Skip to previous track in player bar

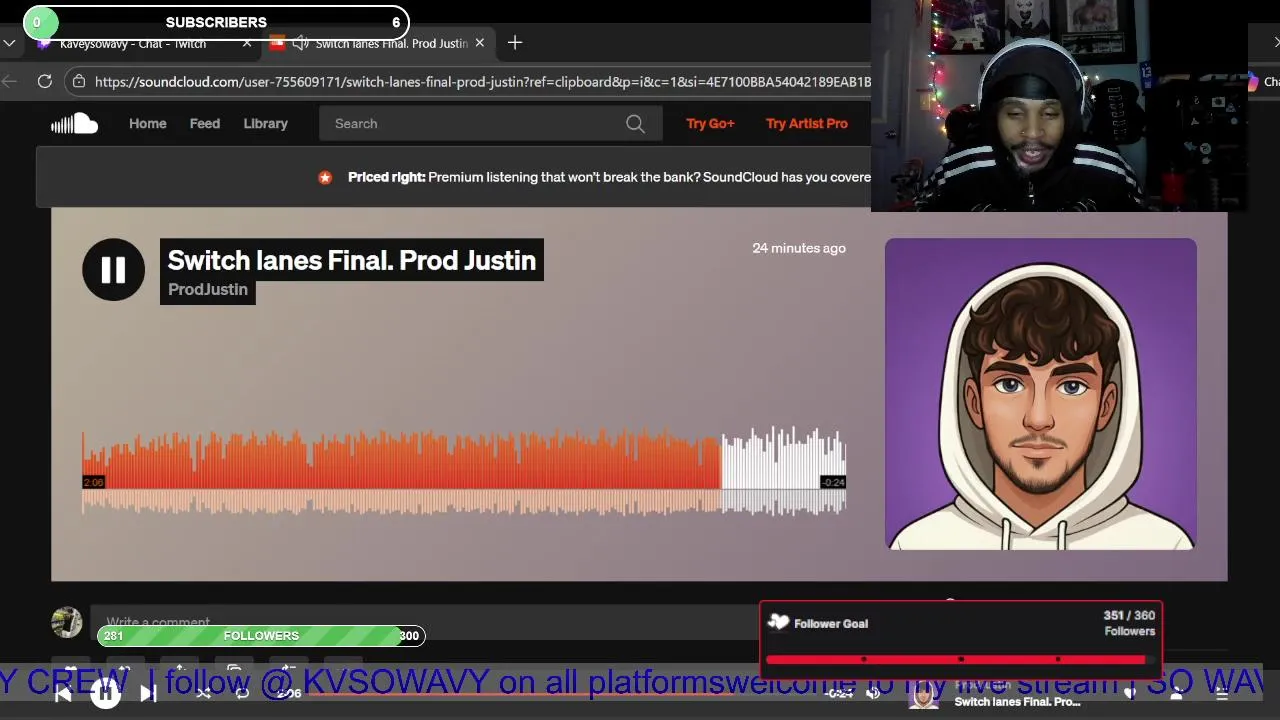point(62,693)
